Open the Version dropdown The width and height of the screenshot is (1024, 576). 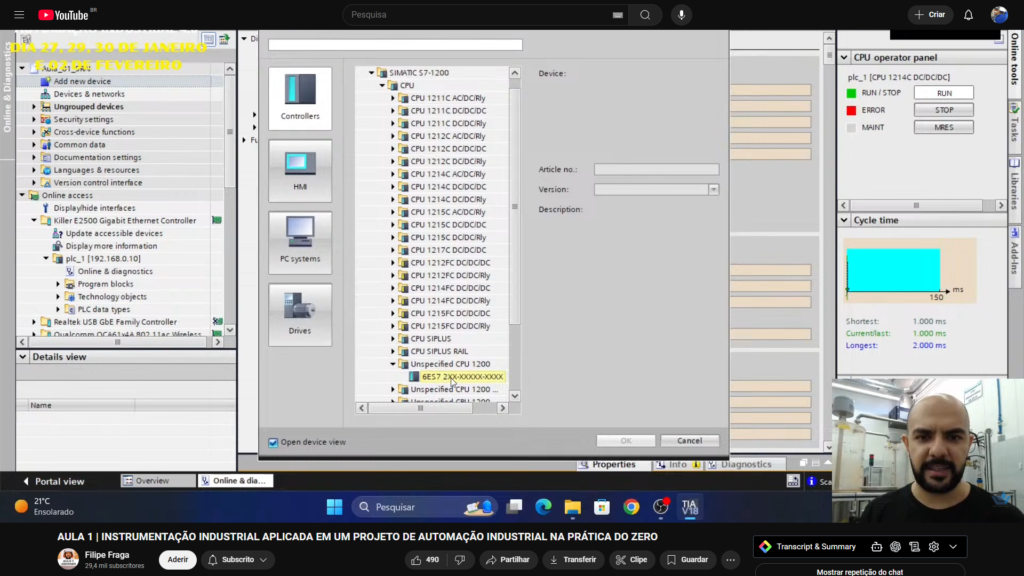(x=713, y=189)
